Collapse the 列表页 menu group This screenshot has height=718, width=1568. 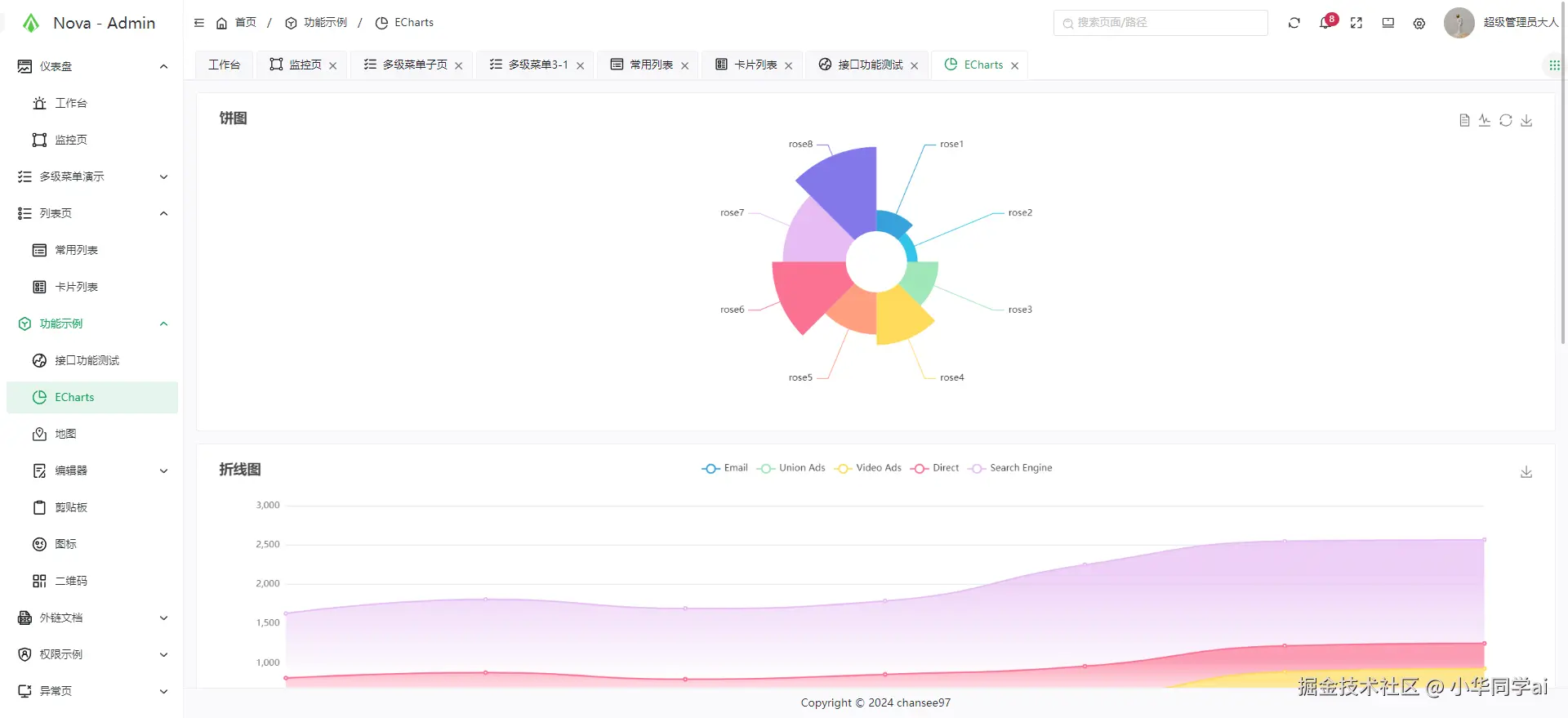pos(92,213)
